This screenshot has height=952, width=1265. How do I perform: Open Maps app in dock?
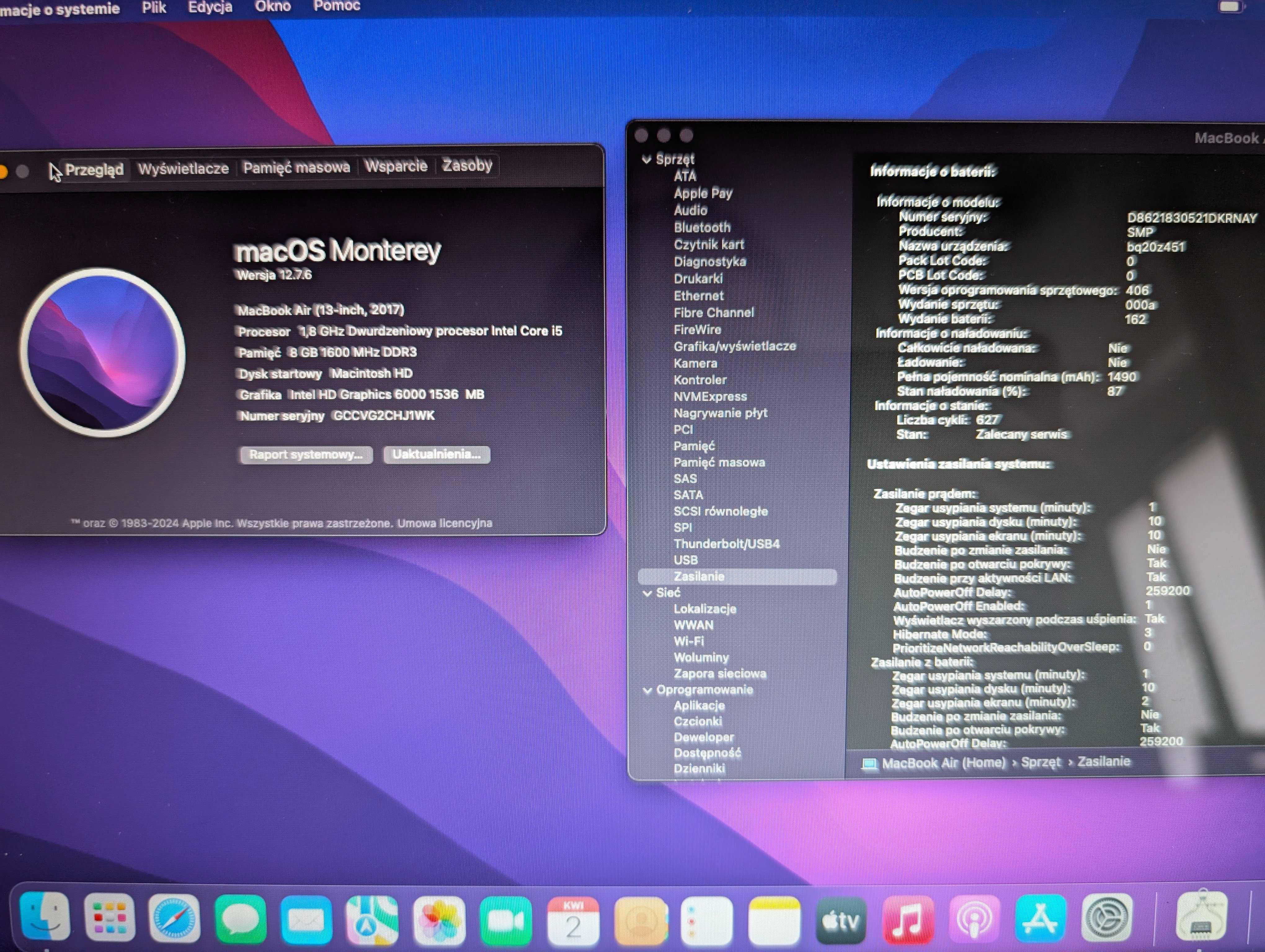372,920
